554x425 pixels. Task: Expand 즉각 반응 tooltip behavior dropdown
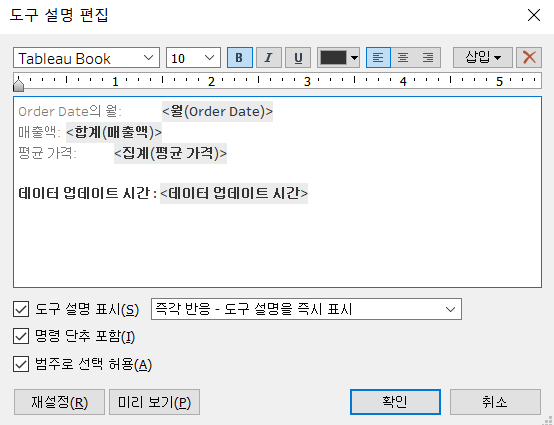(x=306, y=309)
